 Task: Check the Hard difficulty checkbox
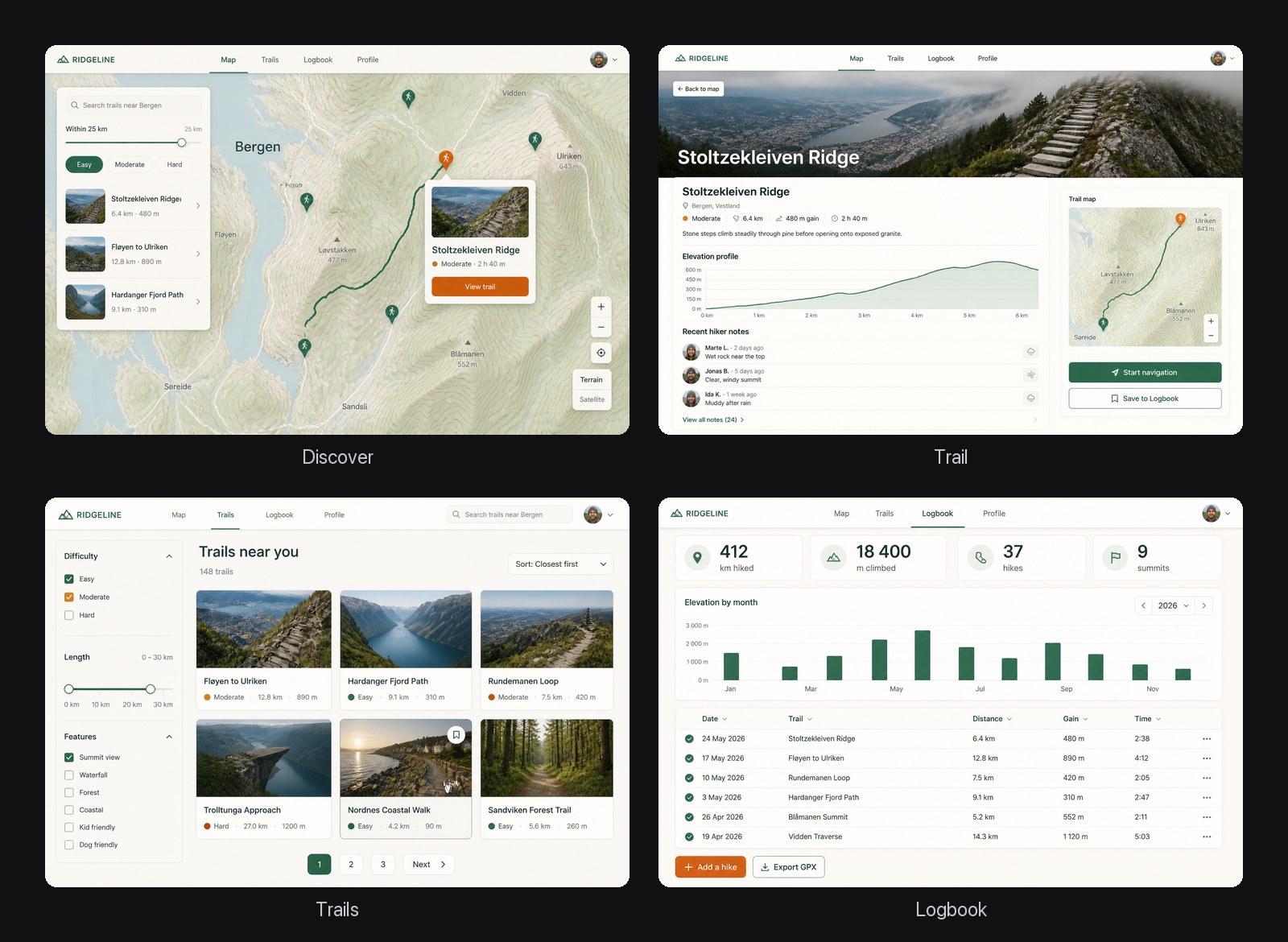(x=69, y=615)
